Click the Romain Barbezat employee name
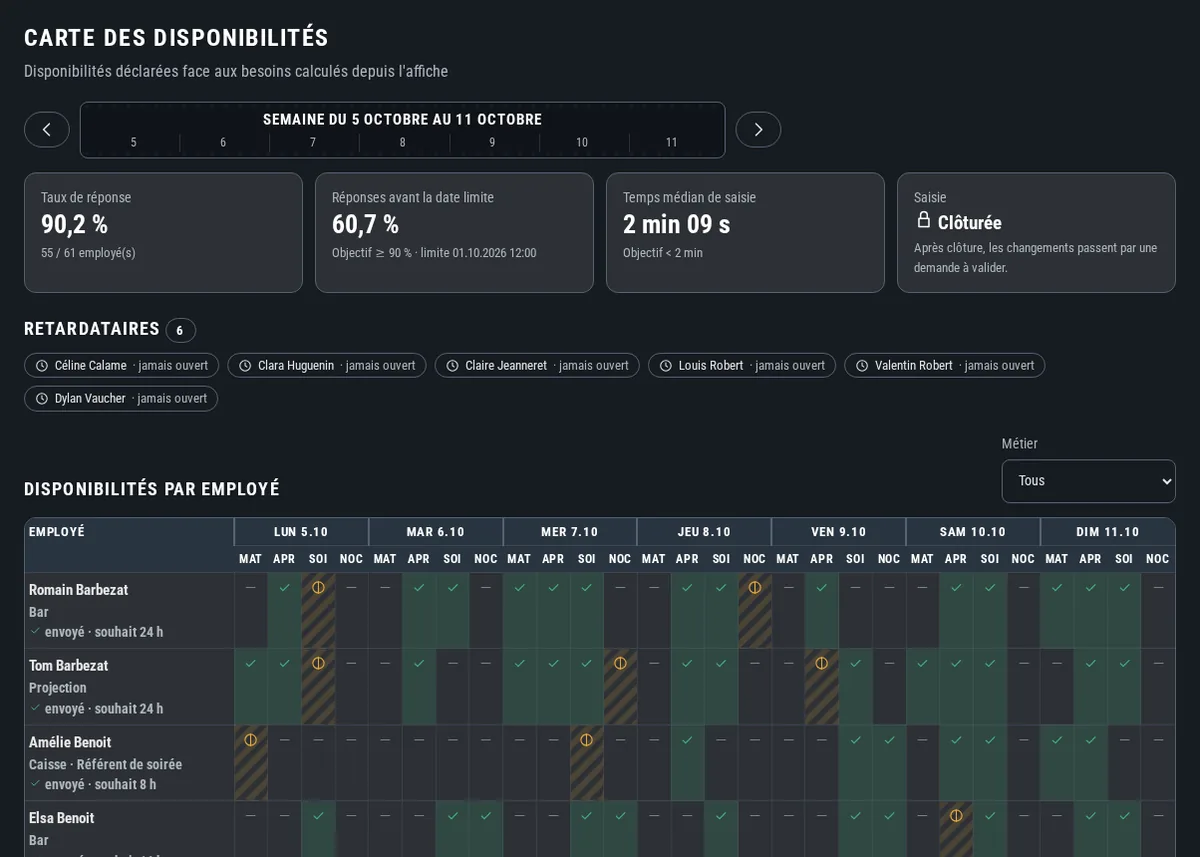The width and height of the screenshot is (1200, 857). (79, 590)
